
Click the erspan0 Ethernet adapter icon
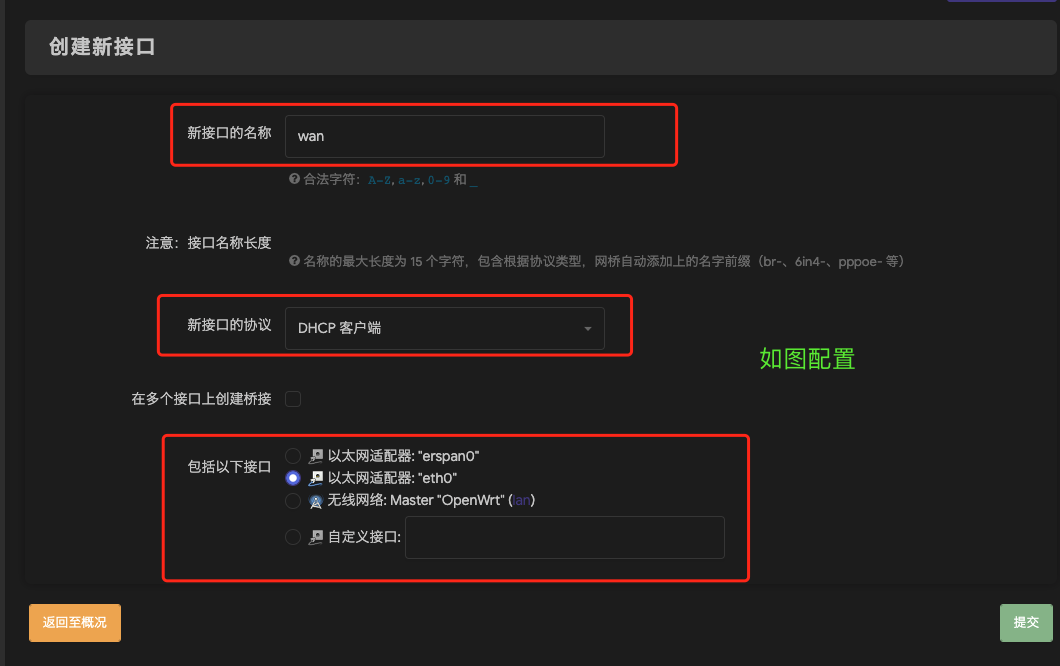[x=316, y=456]
